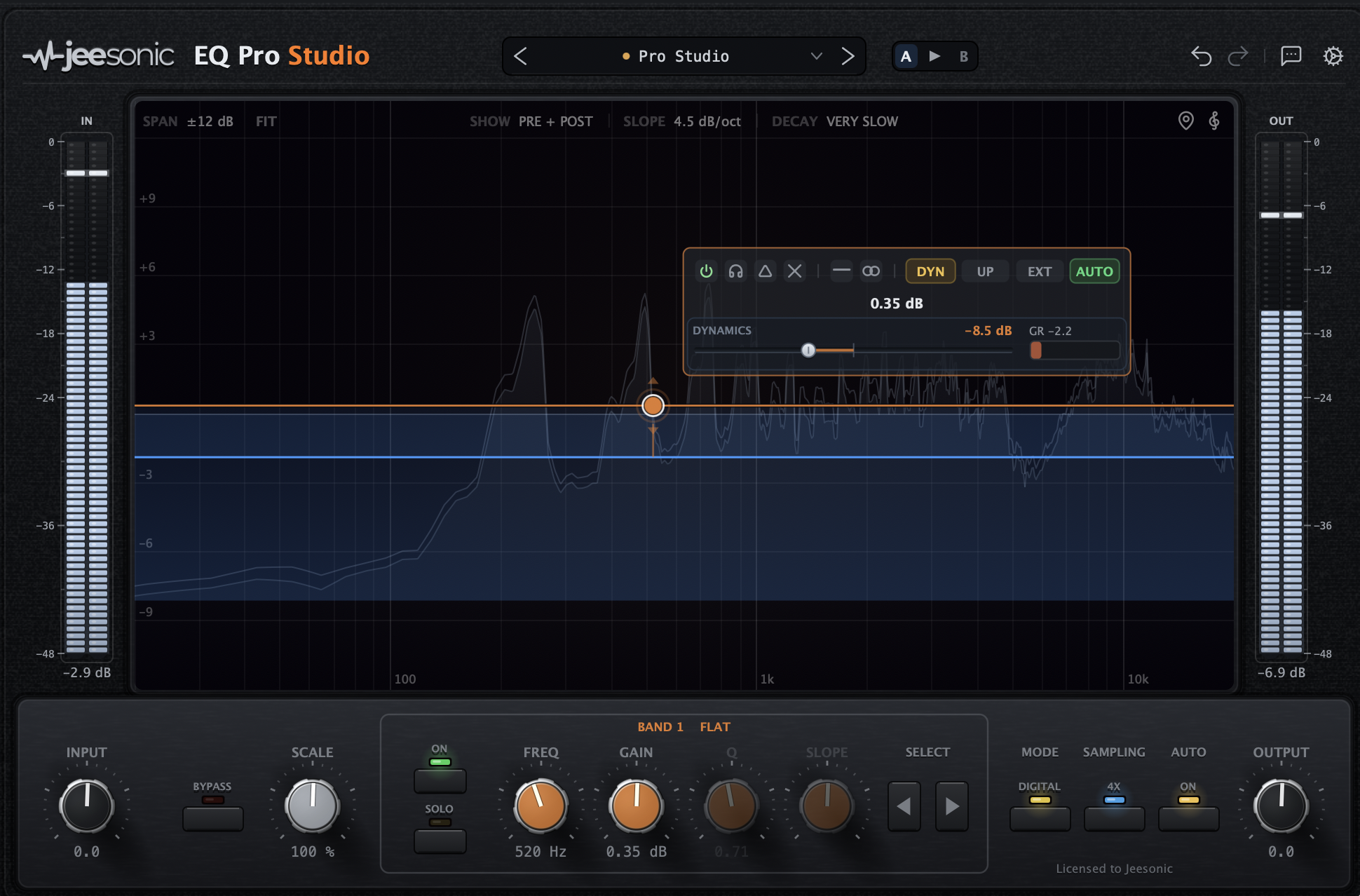Click the band SOLO button

[x=440, y=841]
